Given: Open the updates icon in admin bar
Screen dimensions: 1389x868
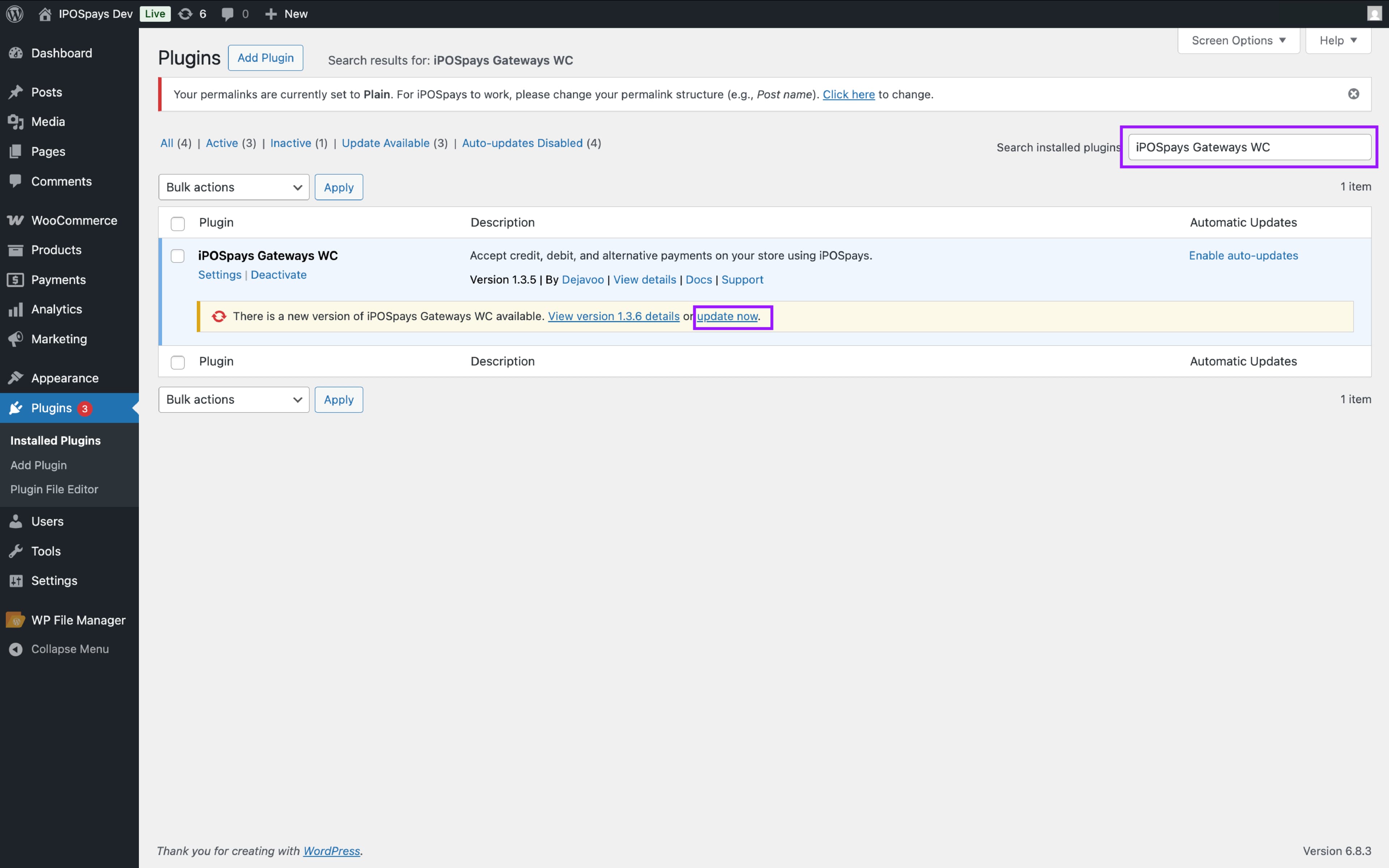Looking at the screenshot, I should pyautogui.click(x=186, y=14).
